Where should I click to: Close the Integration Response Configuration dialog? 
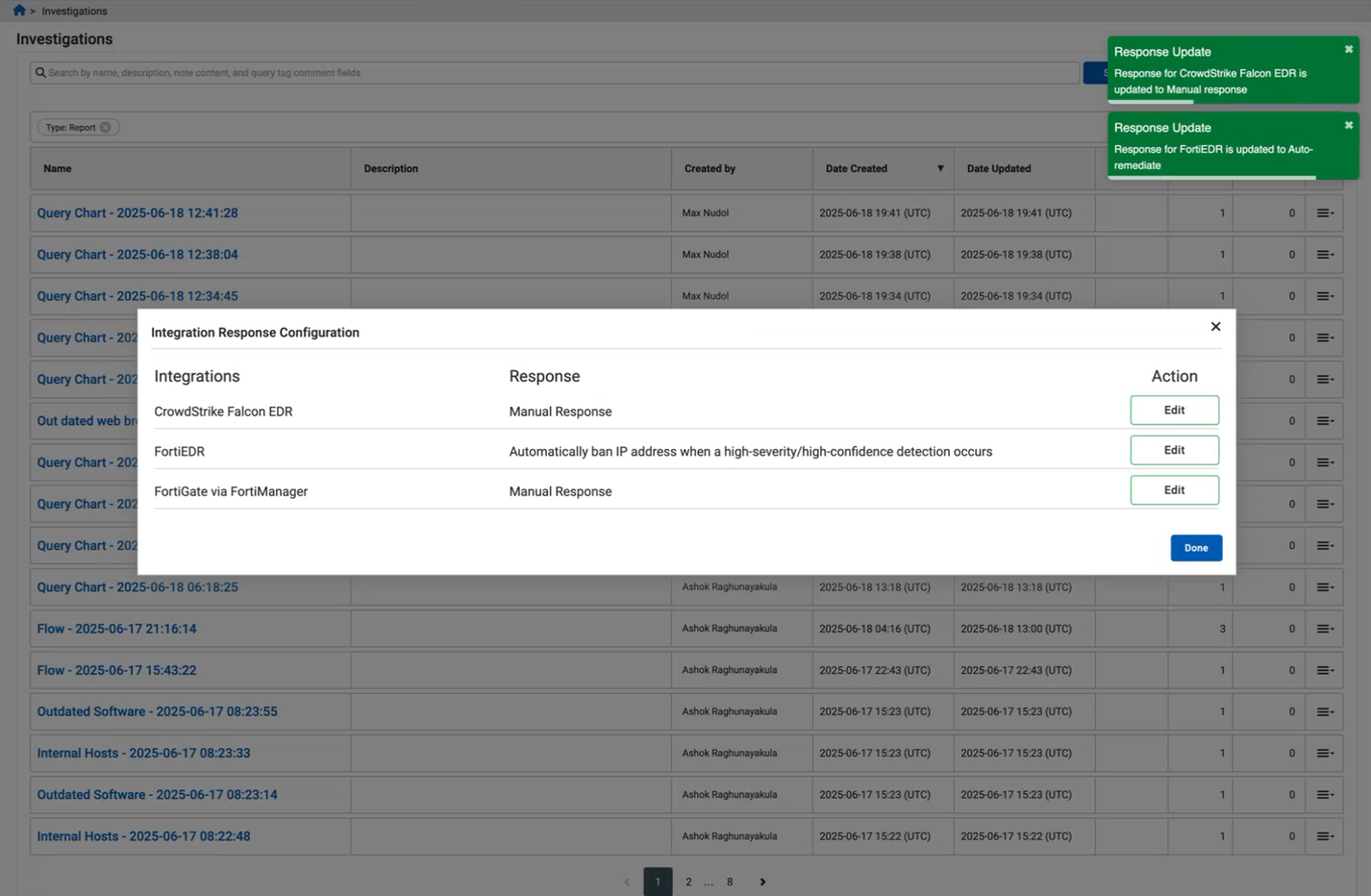point(1215,327)
